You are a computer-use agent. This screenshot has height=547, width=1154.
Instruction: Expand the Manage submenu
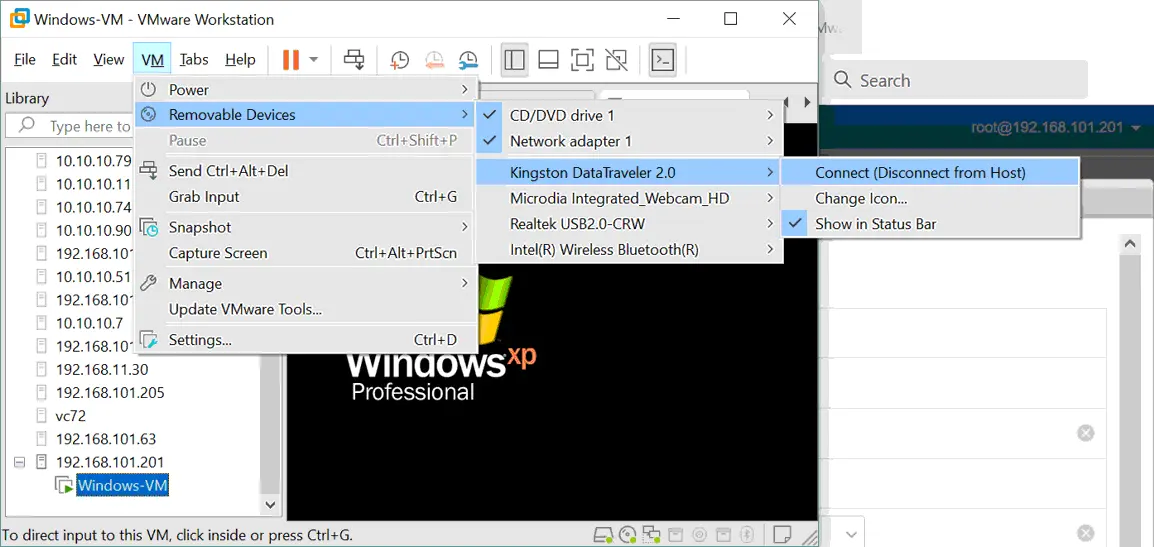coord(464,283)
